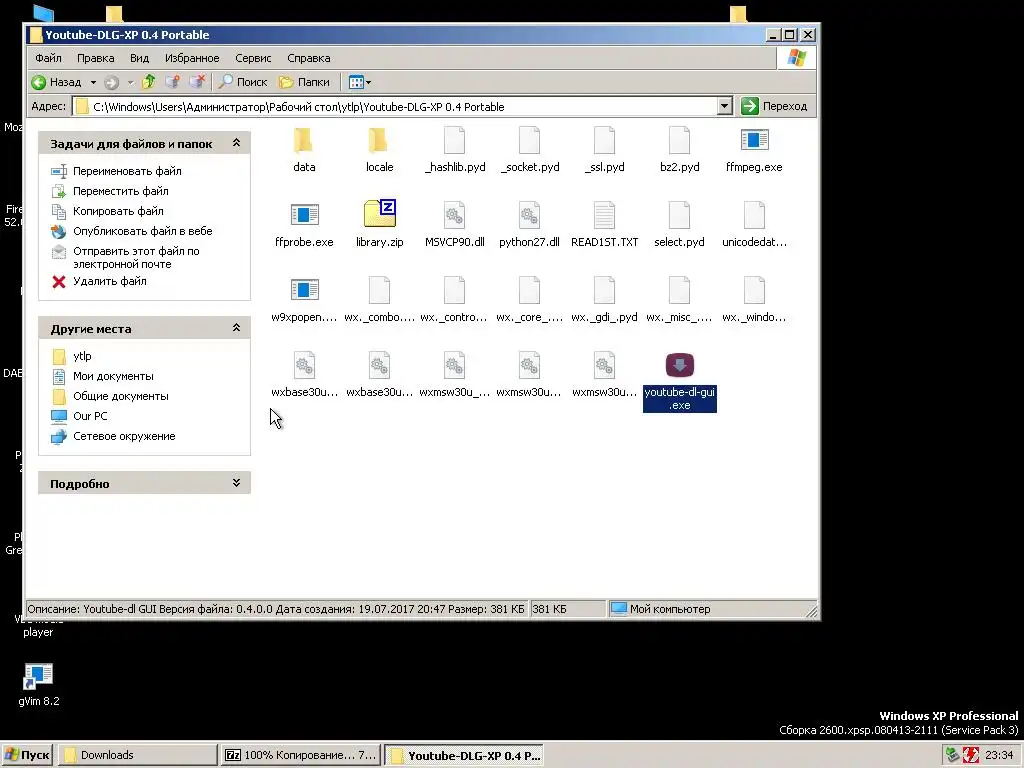Go to ytlp folder in Other places

click(82, 356)
